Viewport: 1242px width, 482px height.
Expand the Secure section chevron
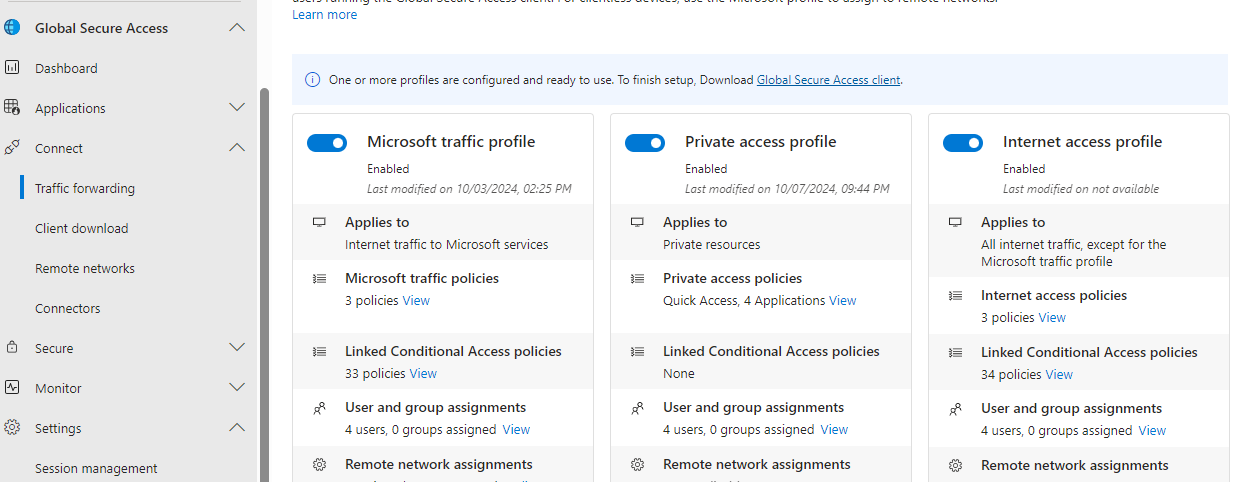click(x=237, y=347)
